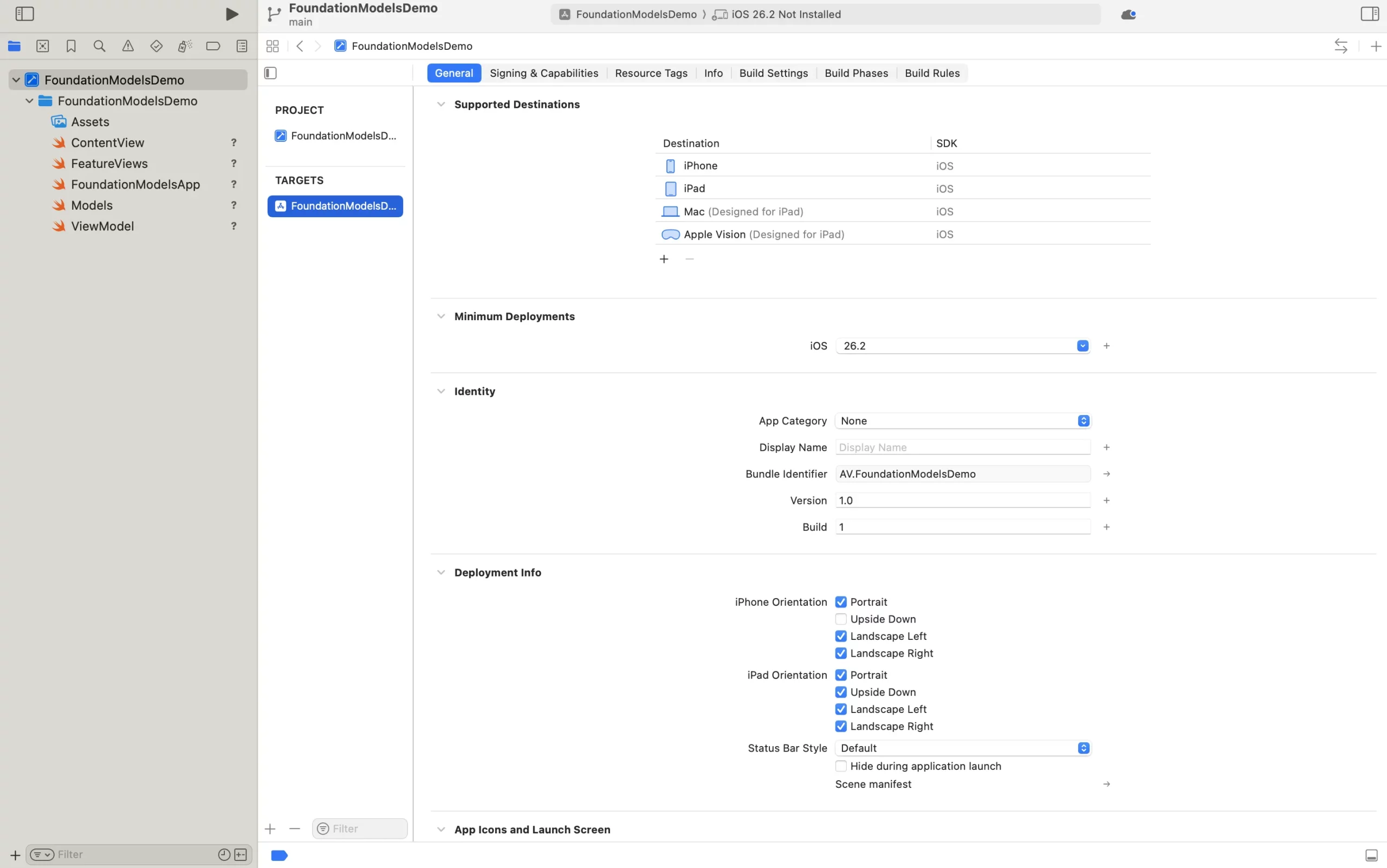Open the Breakpoint navigator icon
This screenshot has height=868, width=1387.
pos(213,46)
